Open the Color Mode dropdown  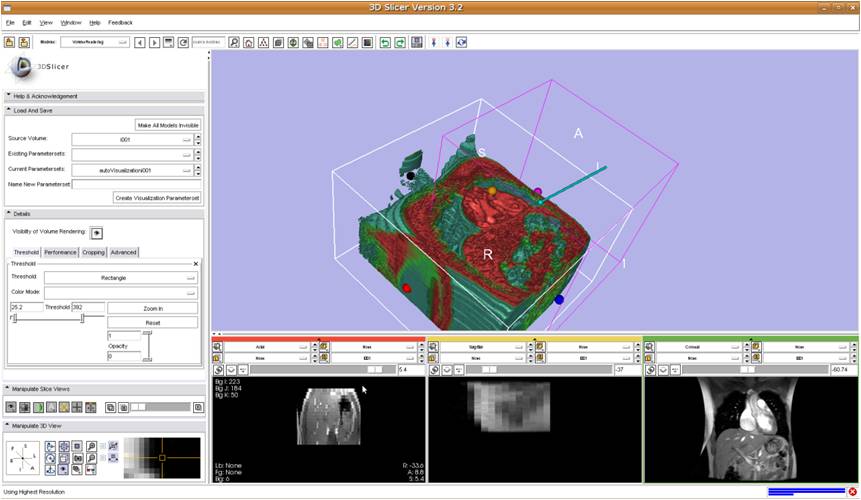pyautogui.click(x=120, y=293)
